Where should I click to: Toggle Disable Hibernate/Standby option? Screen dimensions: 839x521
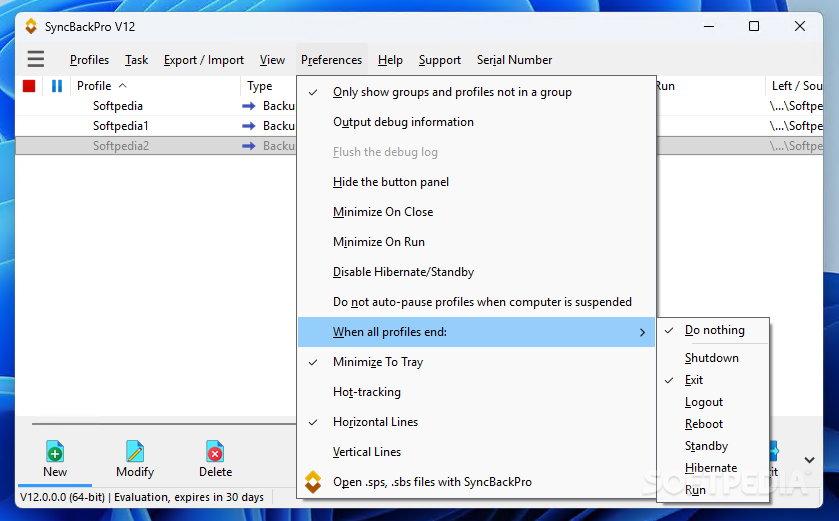coord(476,272)
